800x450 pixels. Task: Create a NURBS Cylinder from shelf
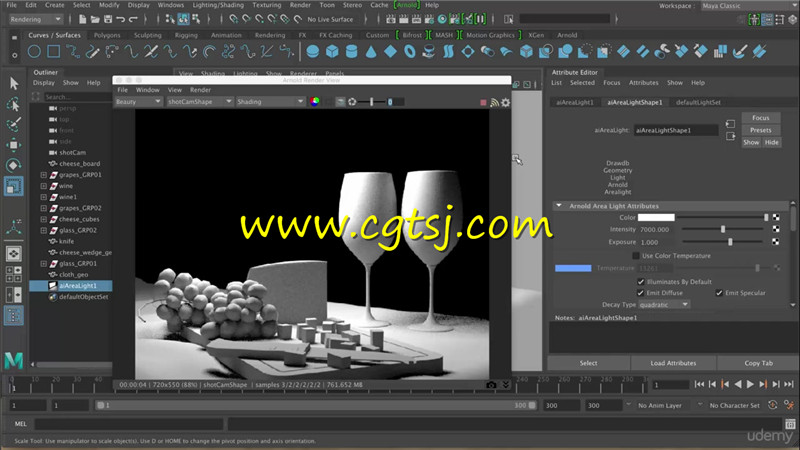(x=352, y=52)
